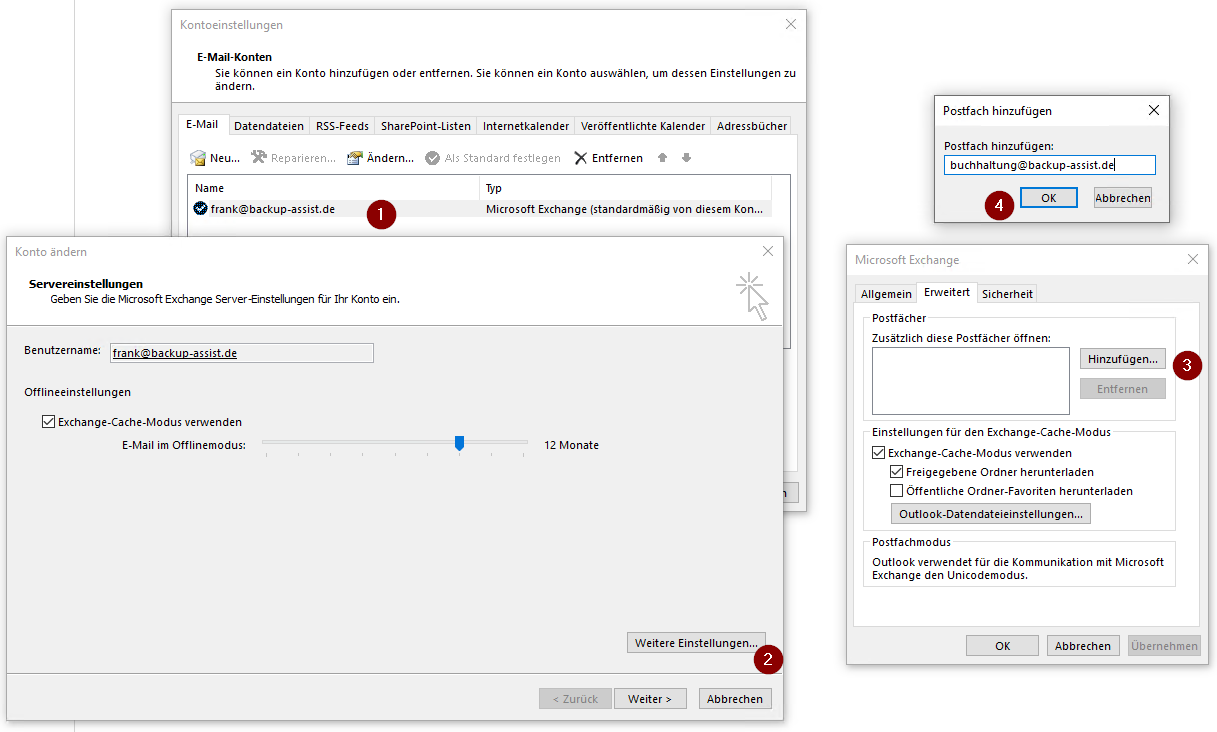1217x732 pixels.
Task: Switch to the Datendateien tab
Action: 268,126
